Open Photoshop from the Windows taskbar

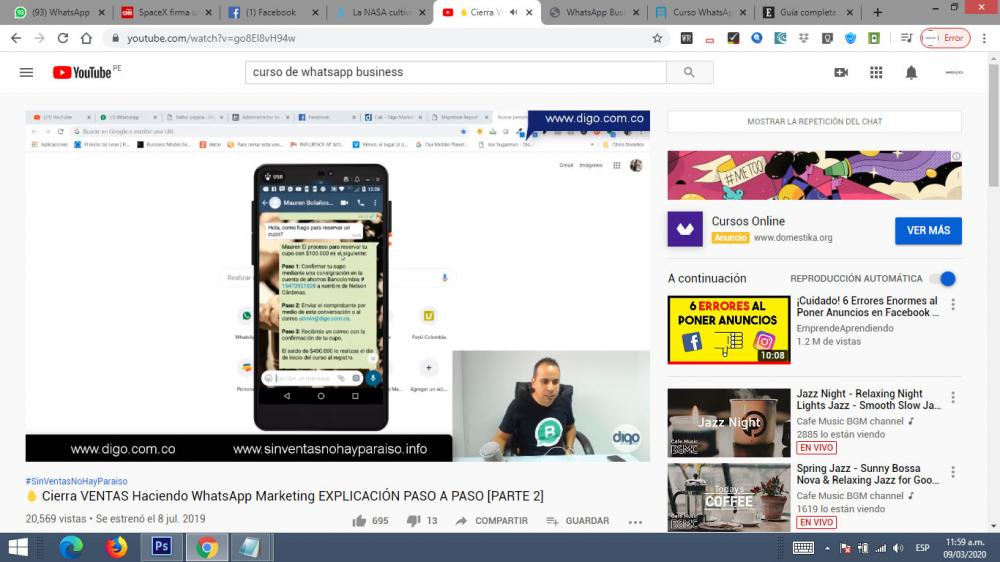(161, 547)
